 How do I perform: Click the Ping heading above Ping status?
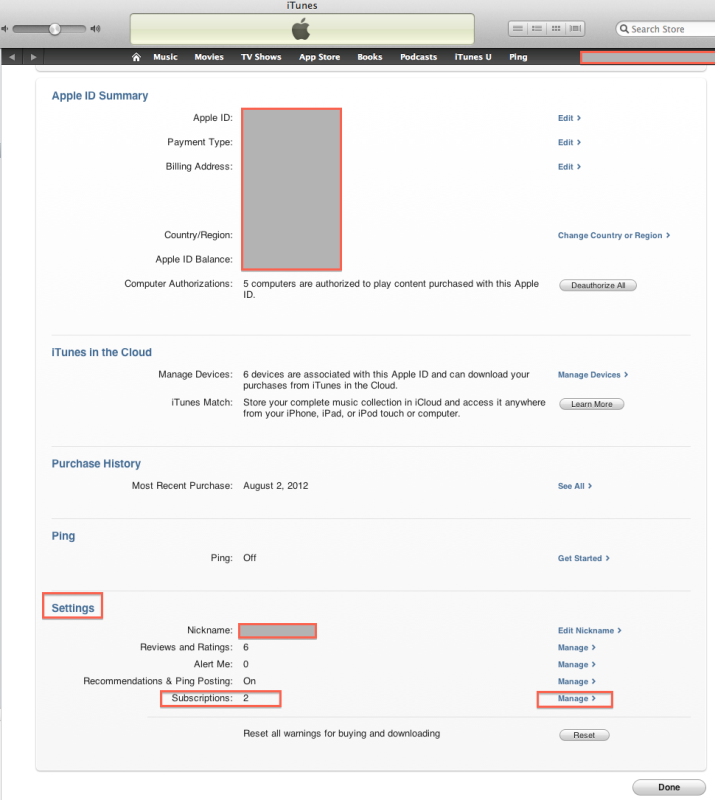pos(63,536)
